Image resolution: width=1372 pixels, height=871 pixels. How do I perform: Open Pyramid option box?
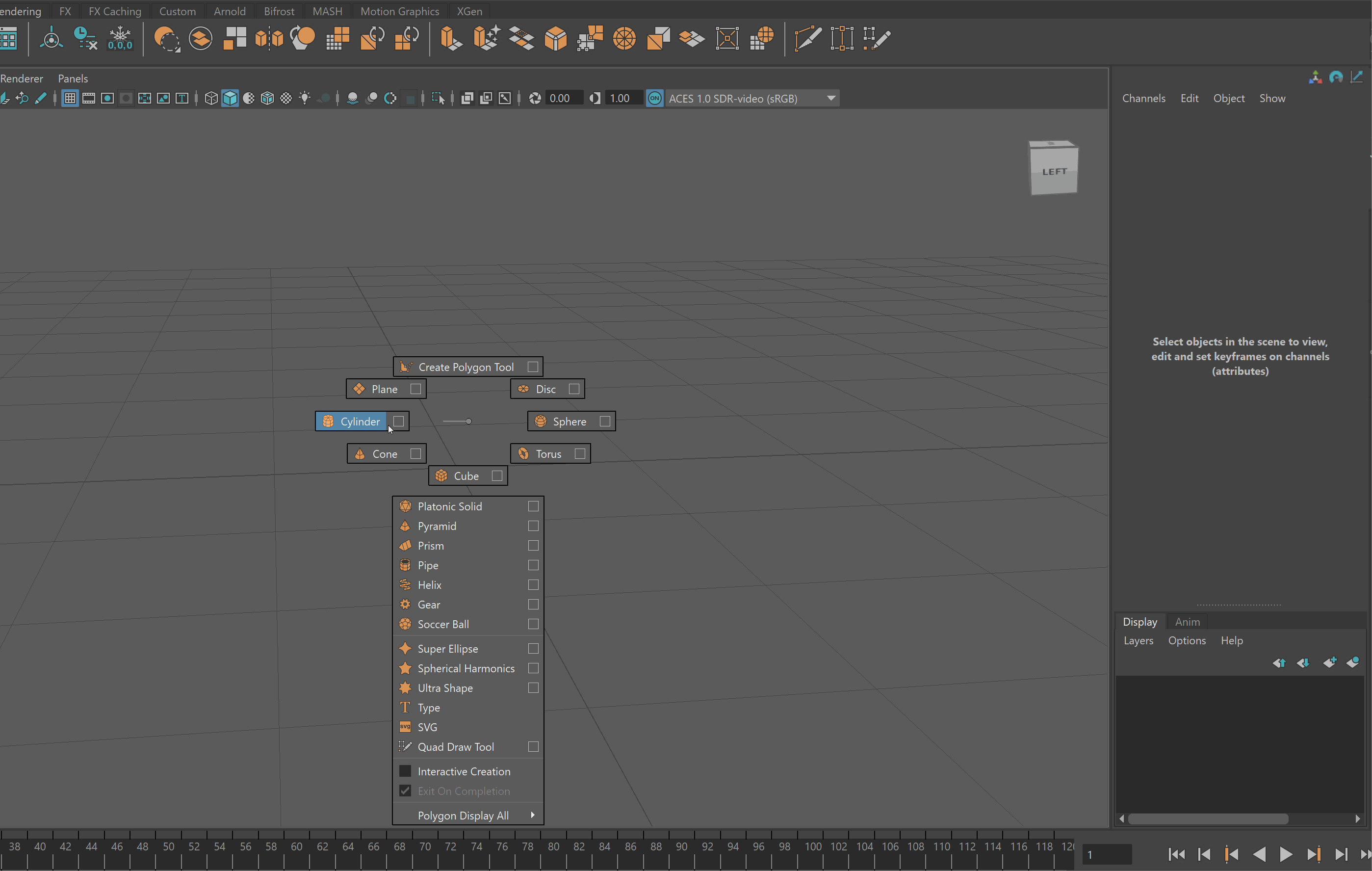pyautogui.click(x=533, y=526)
